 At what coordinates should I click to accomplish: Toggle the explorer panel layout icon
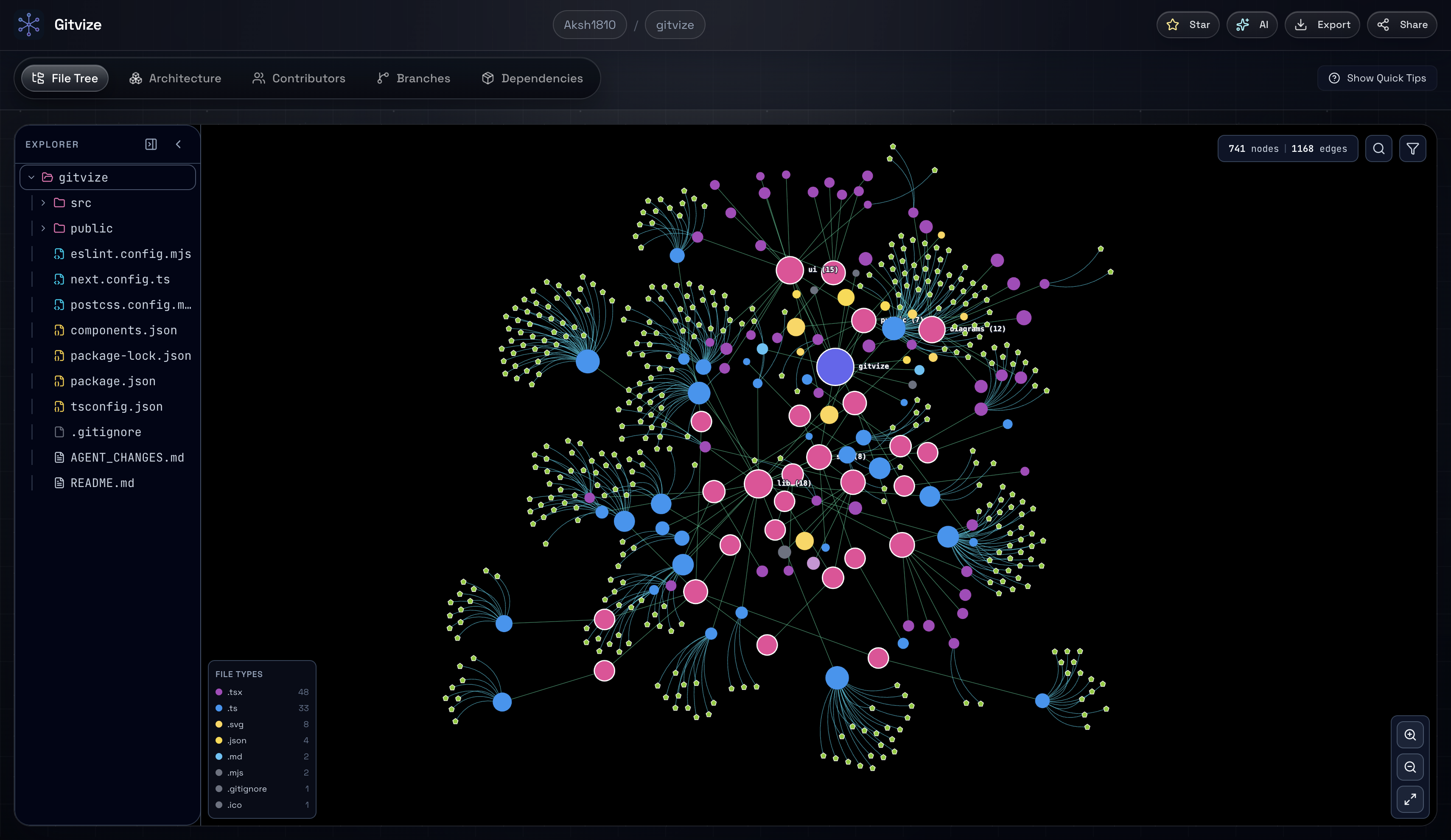click(151, 145)
